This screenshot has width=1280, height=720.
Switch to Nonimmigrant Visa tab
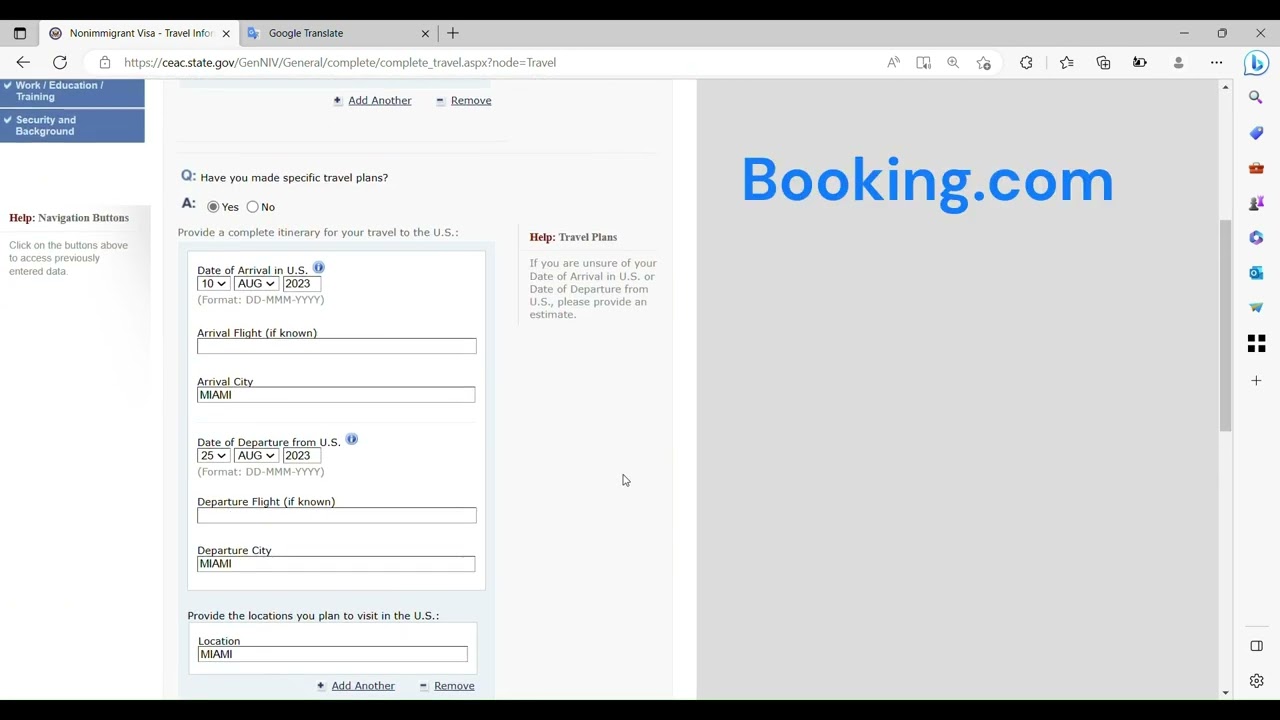pyautogui.click(x=140, y=33)
